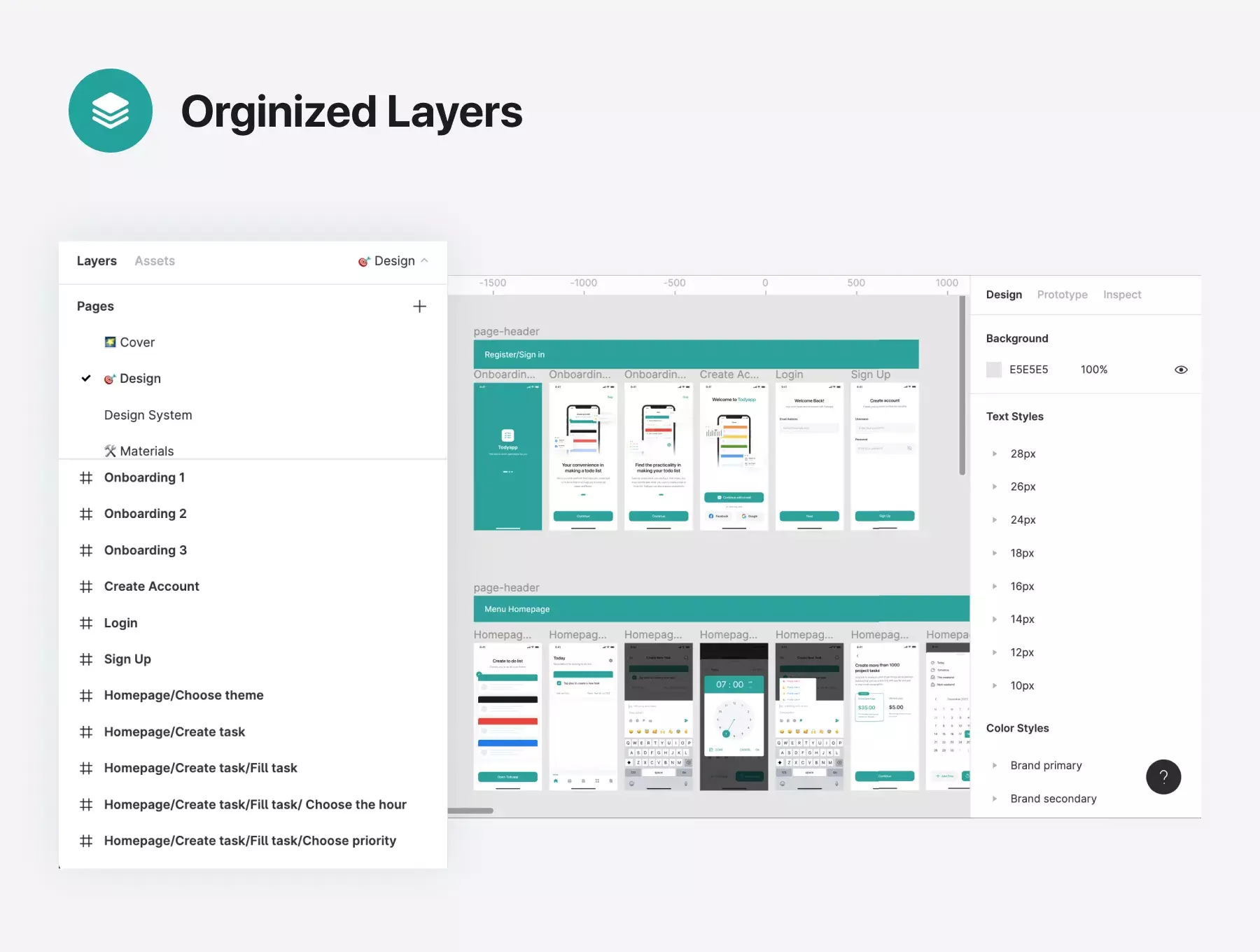This screenshot has height=952, width=1260.
Task: Open the Design page dropdown
Action: click(393, 261)
